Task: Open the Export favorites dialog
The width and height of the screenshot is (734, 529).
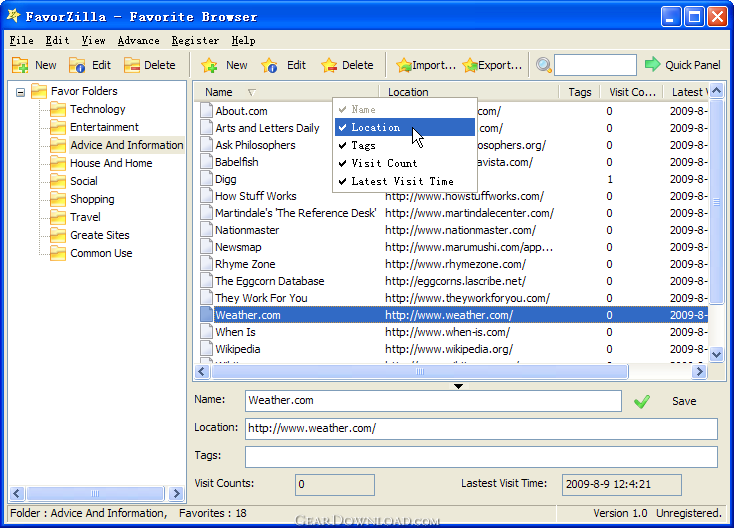Action: [x=492, y=65]
